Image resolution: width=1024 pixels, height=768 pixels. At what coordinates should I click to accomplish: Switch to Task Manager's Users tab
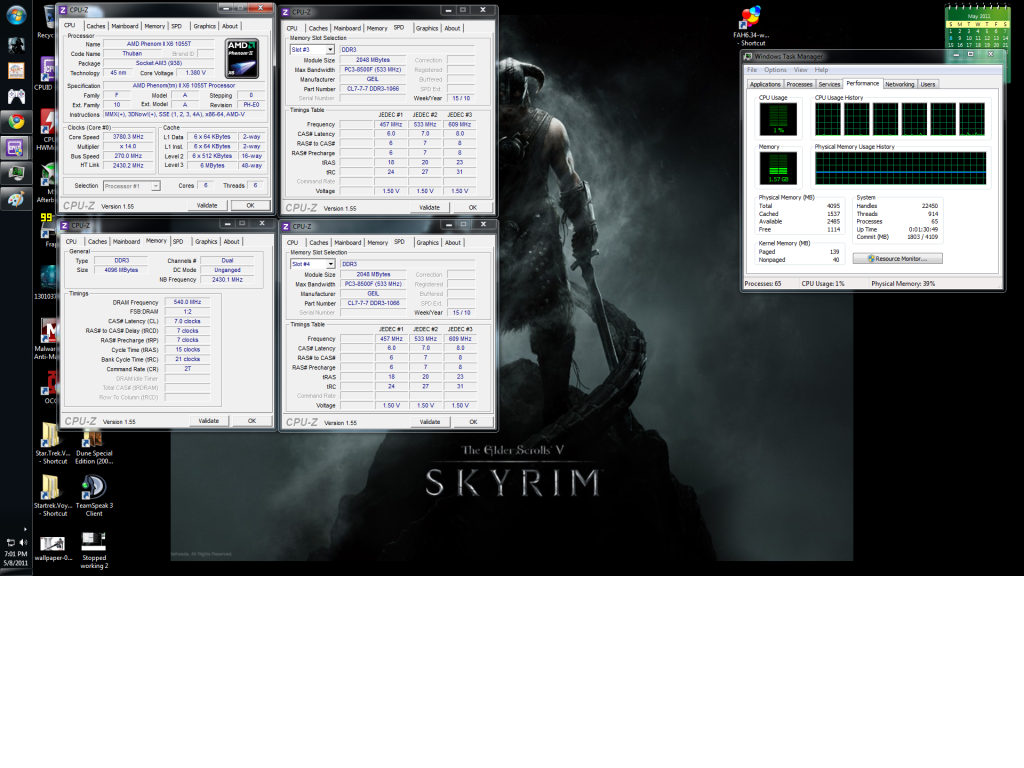click(928, 84)
